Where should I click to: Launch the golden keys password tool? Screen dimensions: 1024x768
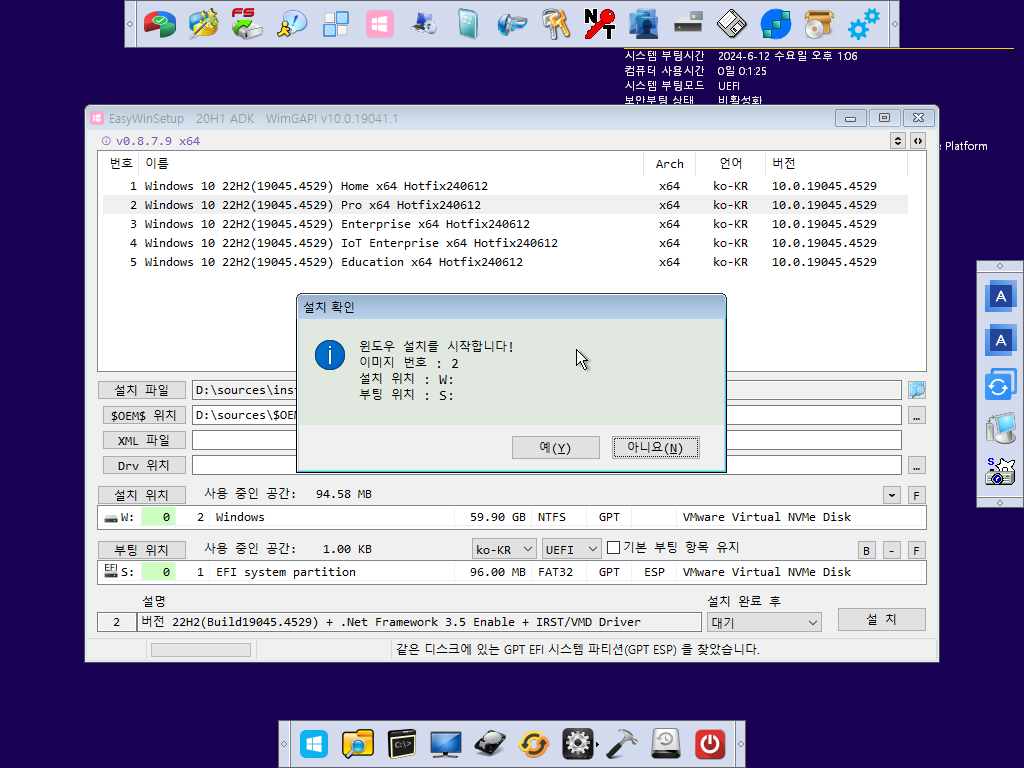(x=556, y=24)
